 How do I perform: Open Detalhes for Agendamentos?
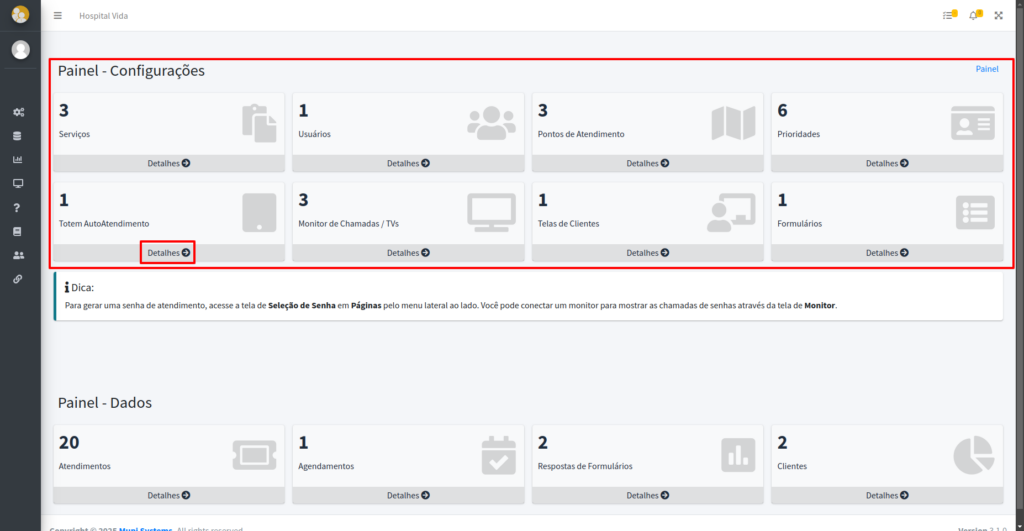408,496
